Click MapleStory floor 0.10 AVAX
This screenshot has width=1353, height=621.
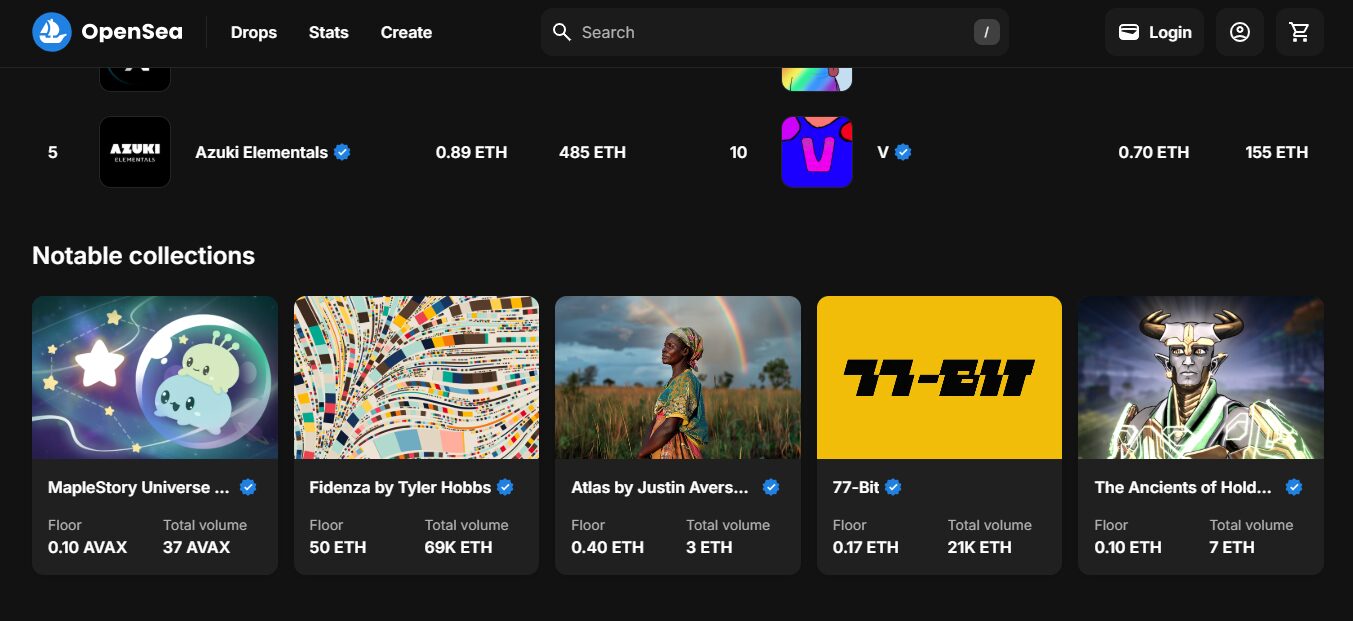coord(88,547)
